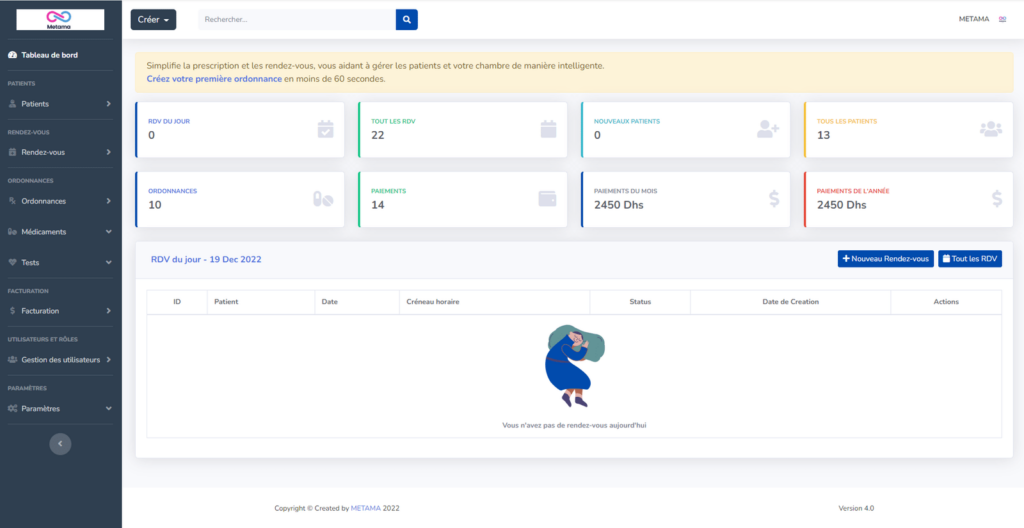1024x528 pixels.
Task: Click the Ordonnances prescription icon in sidebar
Action: click(12, 201)
